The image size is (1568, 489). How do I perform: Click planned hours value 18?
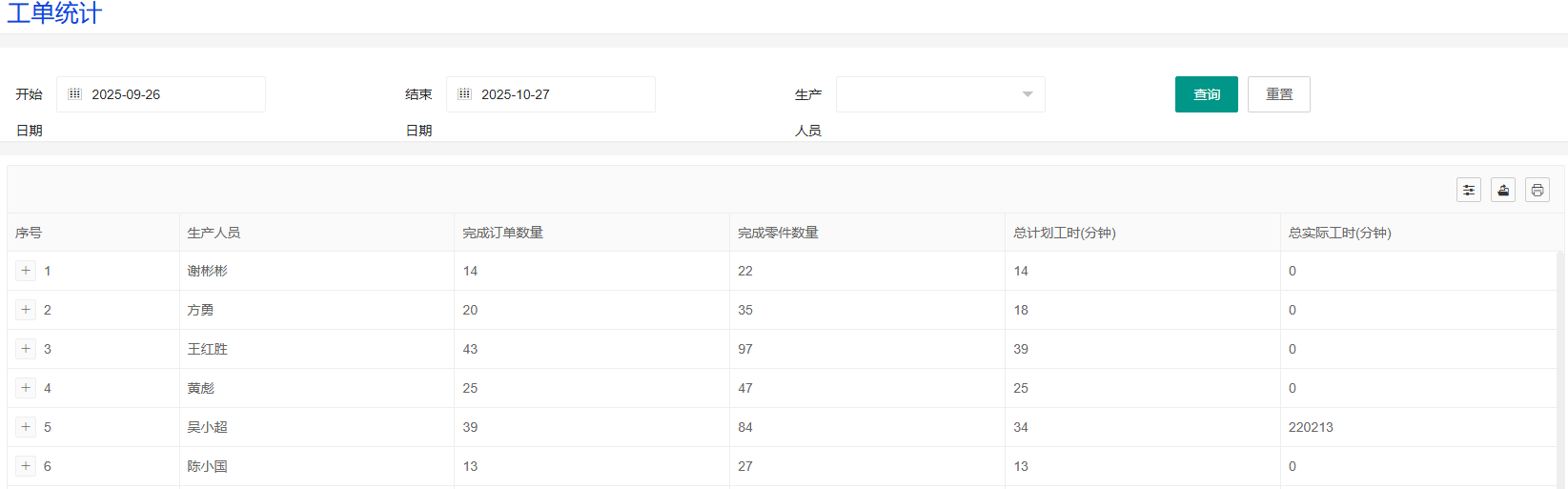click(x=1021, y=310)
